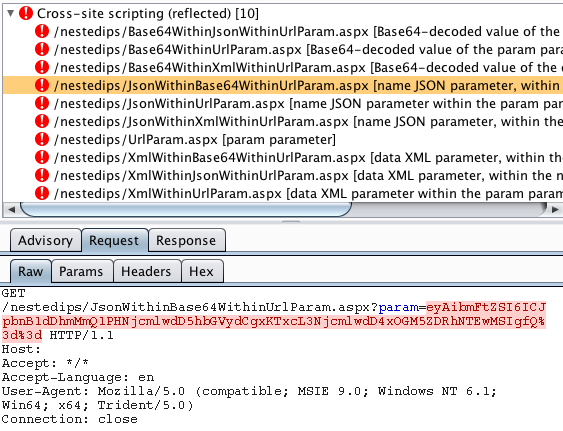This screenshot has height=431, width=563.
Task: Open the Hex view tab
Action: tap(202, 271)
